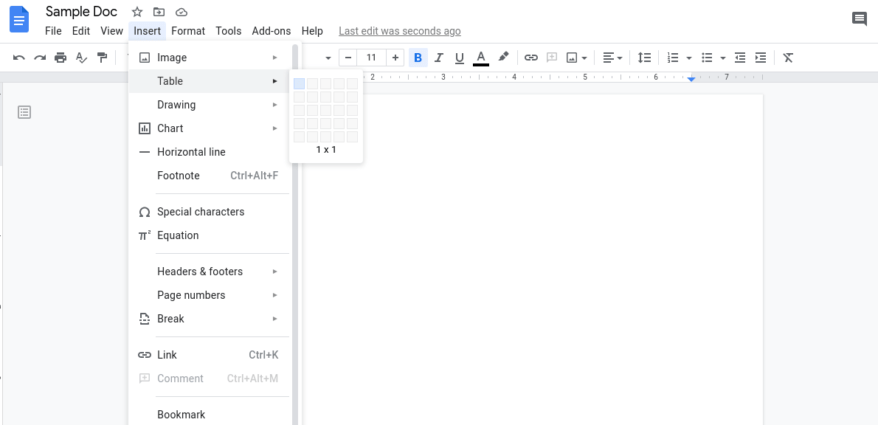Click the Sample Doc title
This screenshot has width=878, height=425.
click(x=81, y=11)
